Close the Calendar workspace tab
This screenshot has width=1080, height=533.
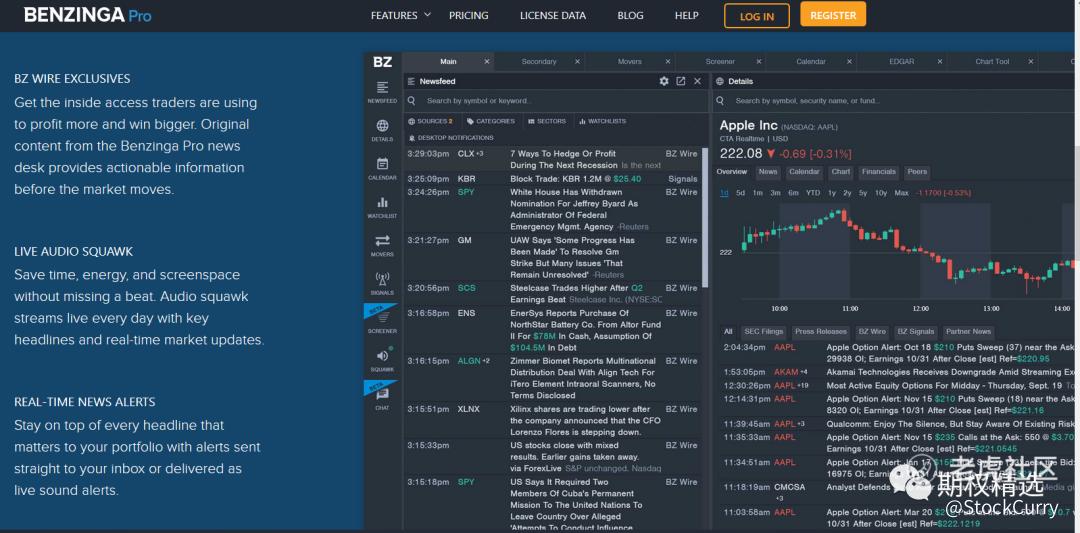tap(849, 61)
